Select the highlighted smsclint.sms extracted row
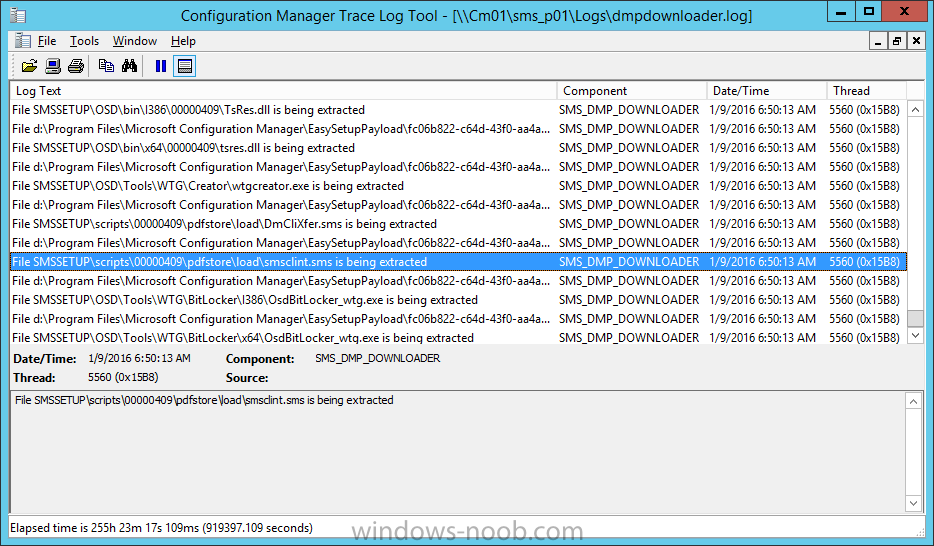This screenshot has height=546, width=934. click(459, 262)
